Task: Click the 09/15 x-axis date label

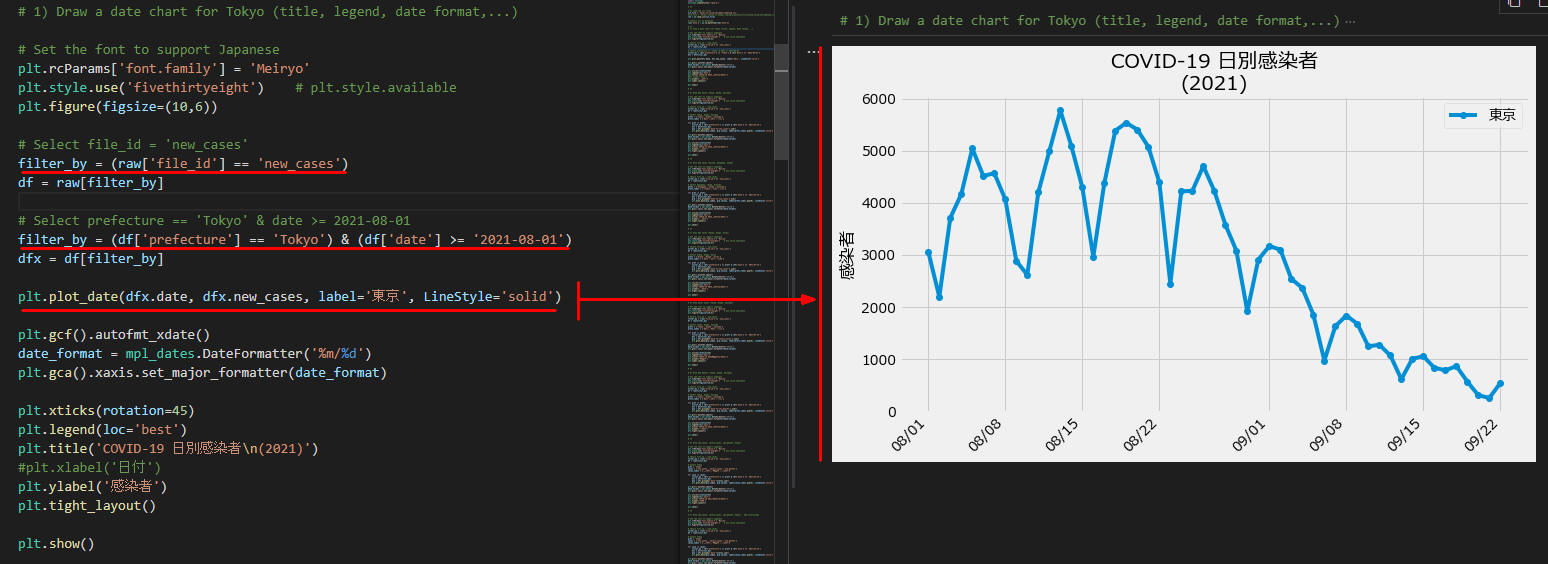Action: [1403, 436]
